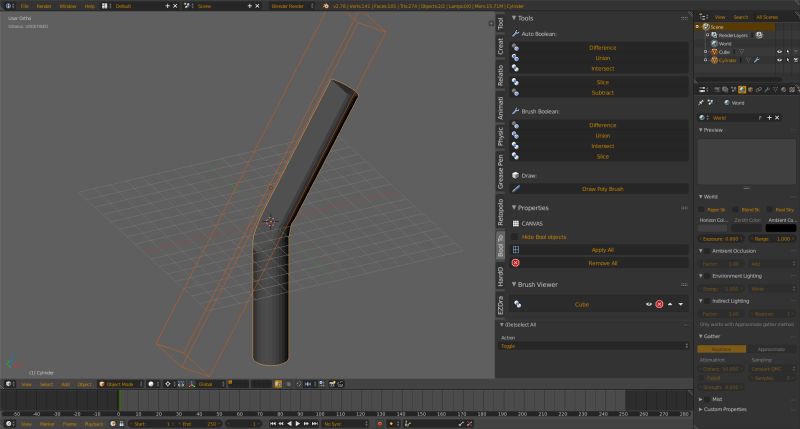Image resolution: width=800 pixels, height=429 pixels.
Task: Open the File menu
Action: [24, 6]
